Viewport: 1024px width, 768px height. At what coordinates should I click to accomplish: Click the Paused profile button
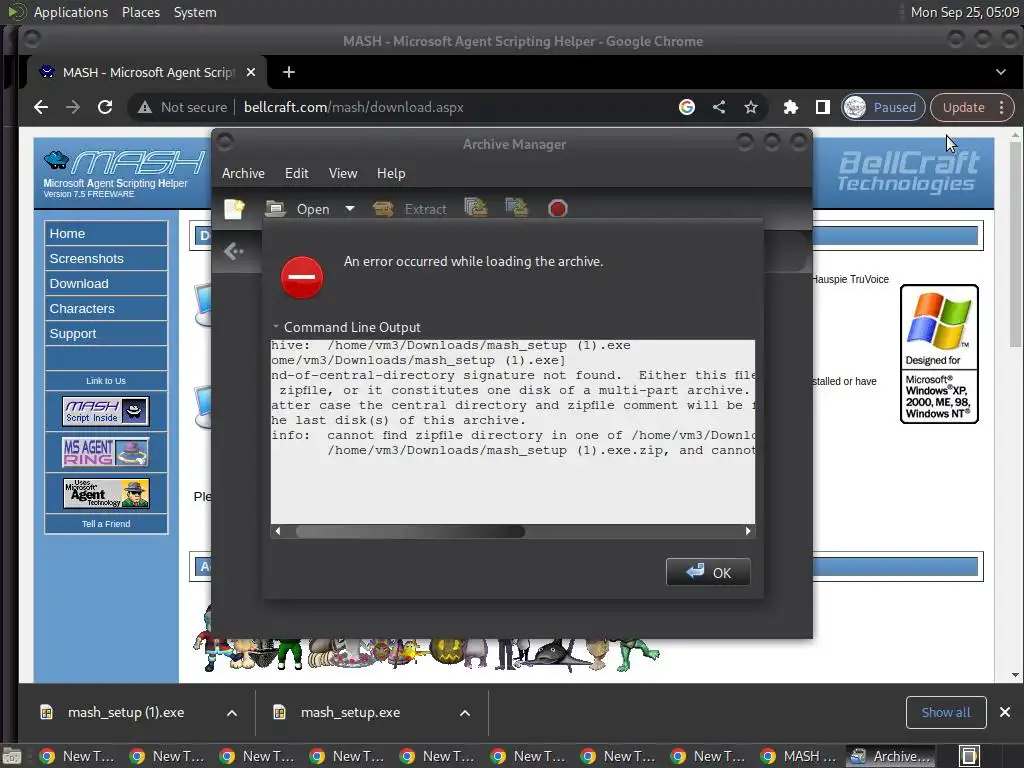click(883, 107)
